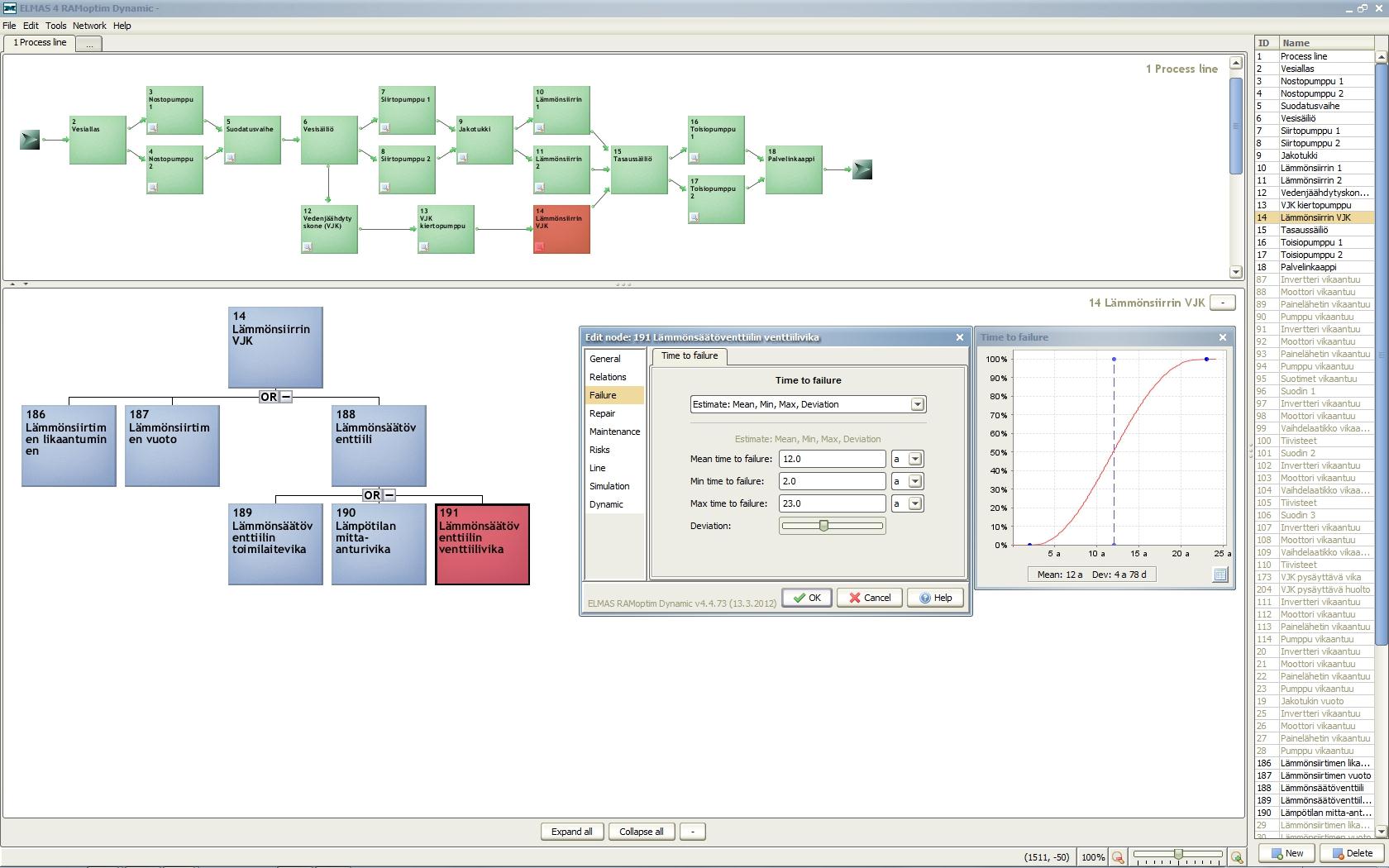Image resolution: width=1389 pixels, height=868 pixels.
Task: Switch to General section in dialog
Action: click(x=614, y=359)
